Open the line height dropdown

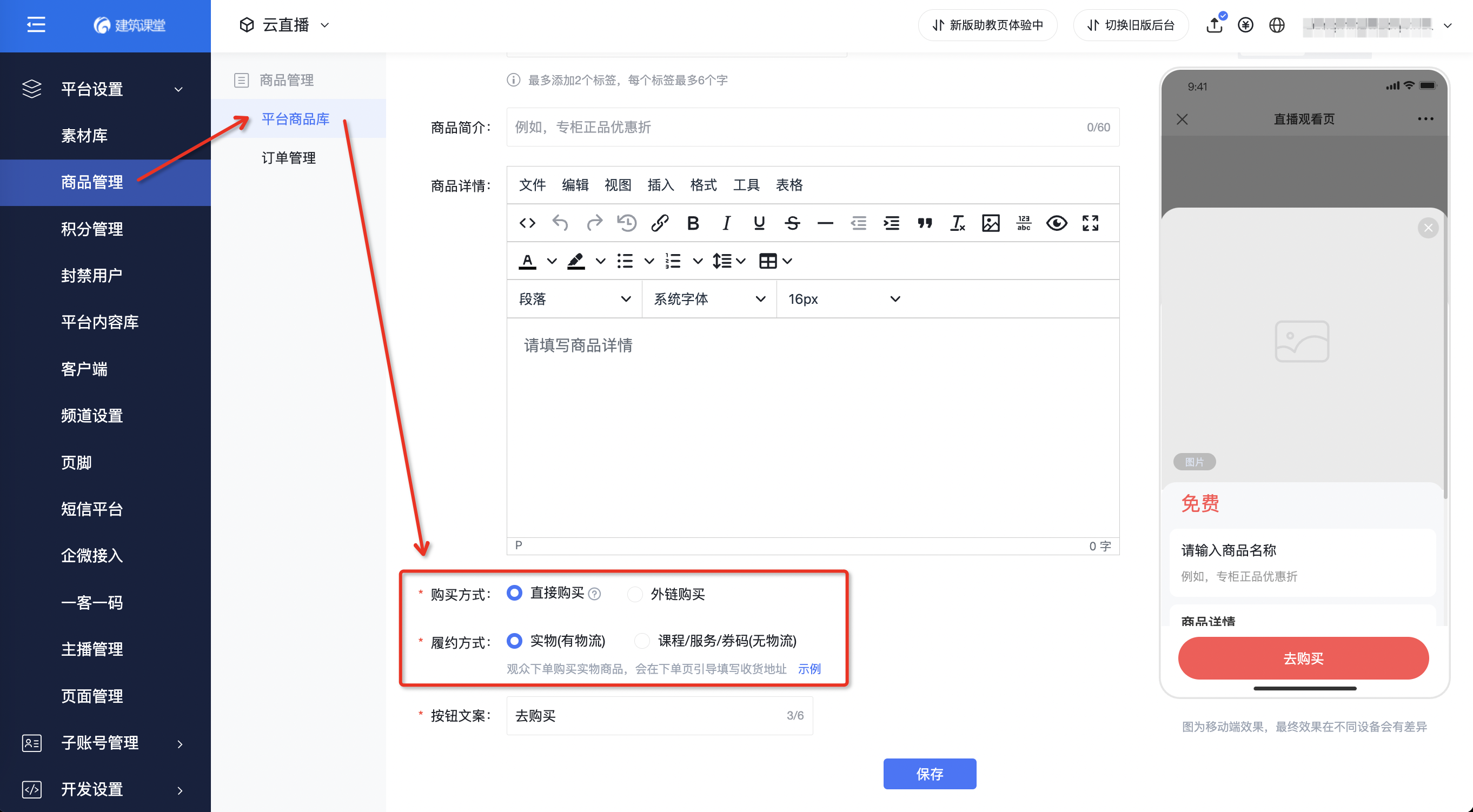point(729,261)
